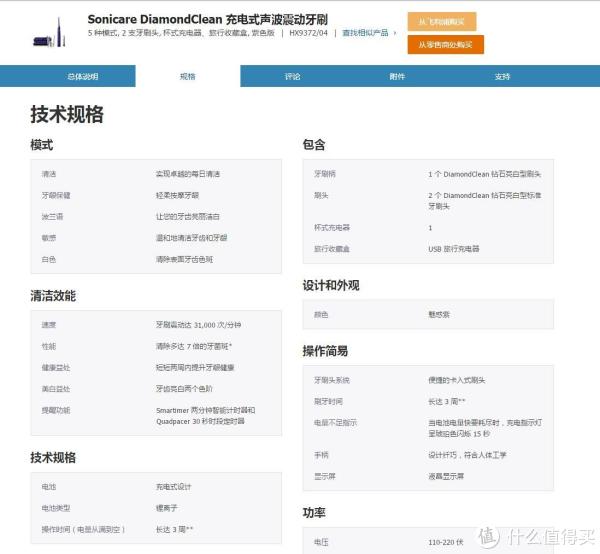
Task: Switch to the 总体说明 tab
Action: click(x=82, y=76)
